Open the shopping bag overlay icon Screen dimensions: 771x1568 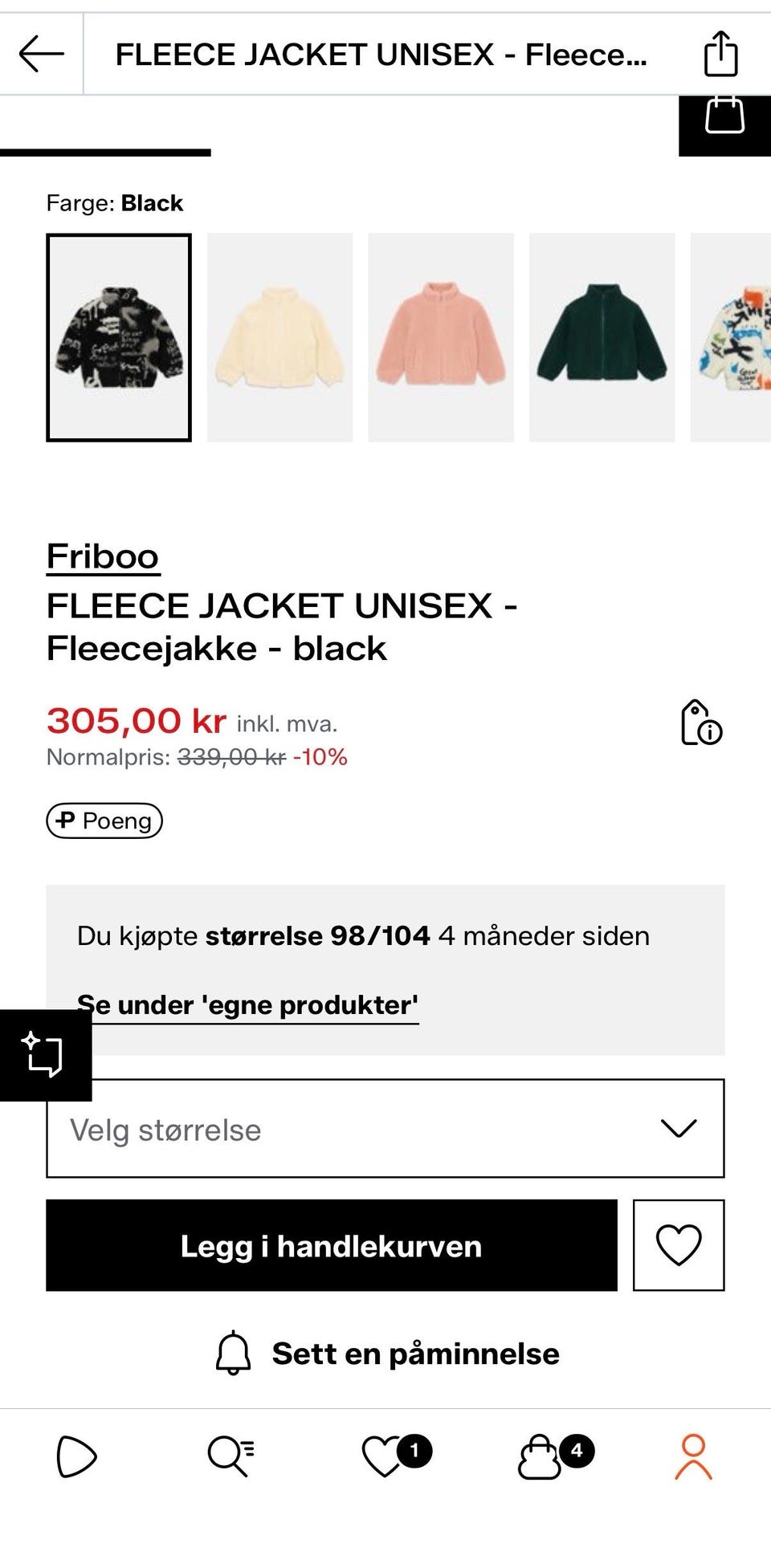tap(724, 117)
